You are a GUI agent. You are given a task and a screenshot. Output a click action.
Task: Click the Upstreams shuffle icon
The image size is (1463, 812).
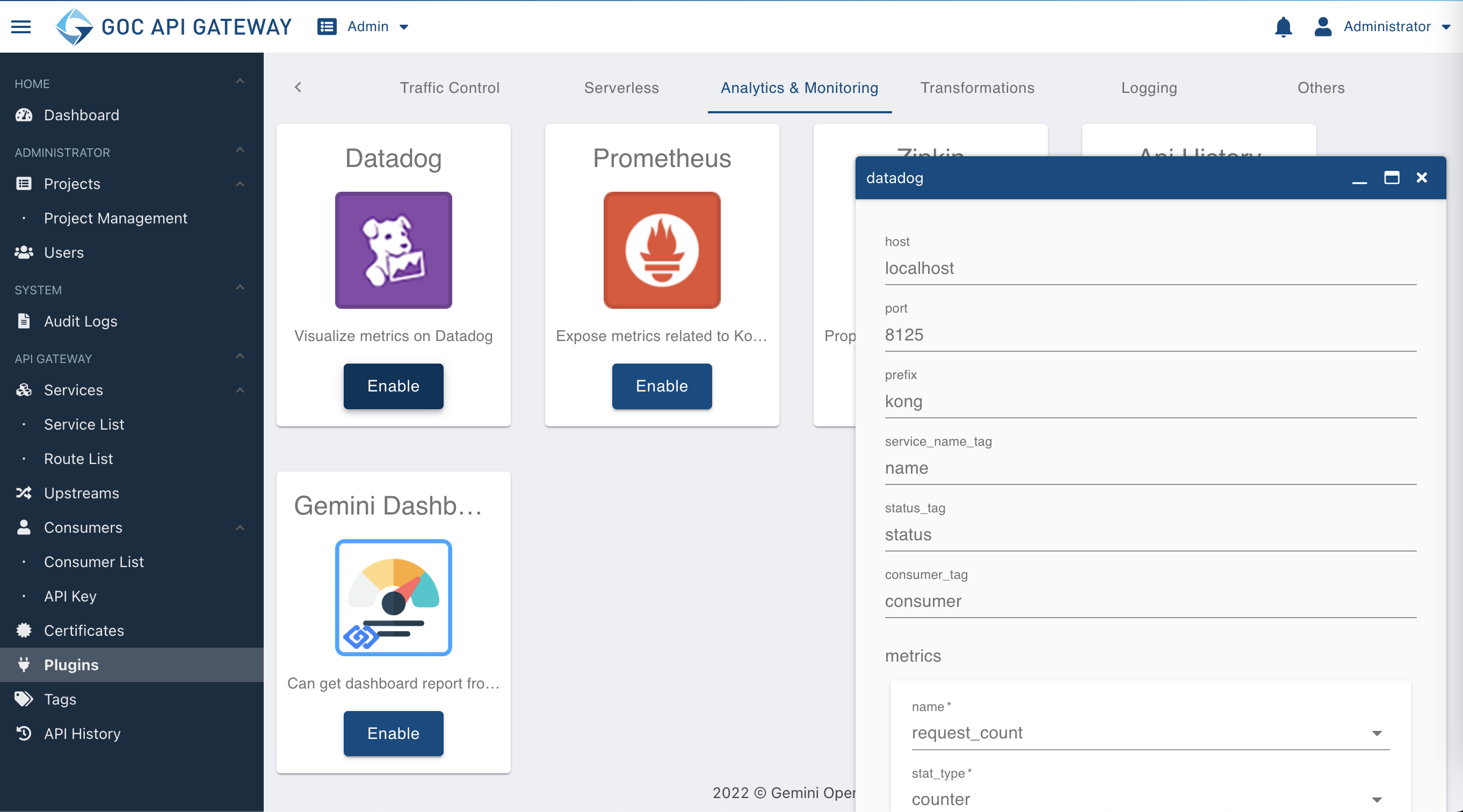(24, 492)
